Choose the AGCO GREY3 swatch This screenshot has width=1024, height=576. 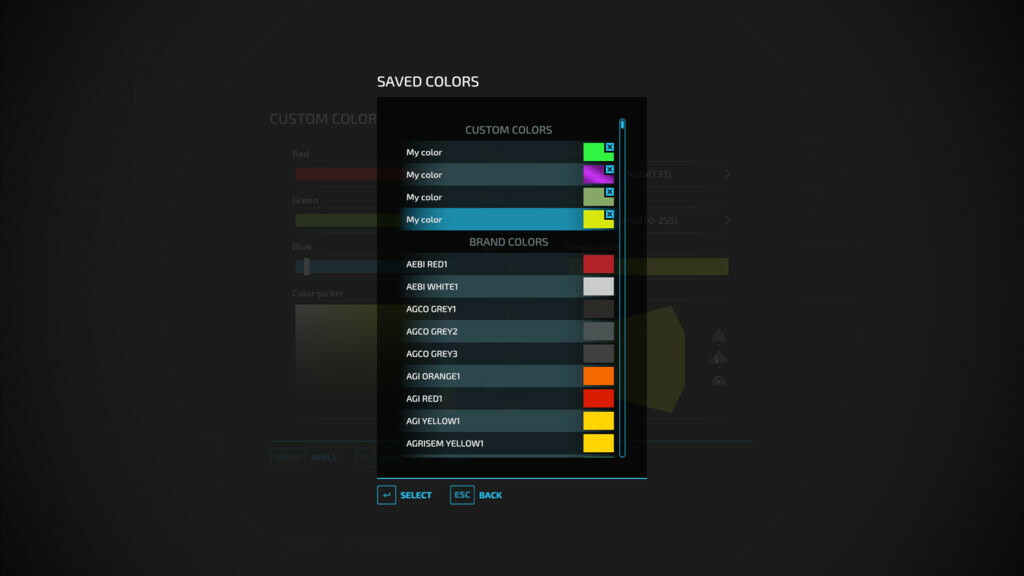[x=598, y=354]
